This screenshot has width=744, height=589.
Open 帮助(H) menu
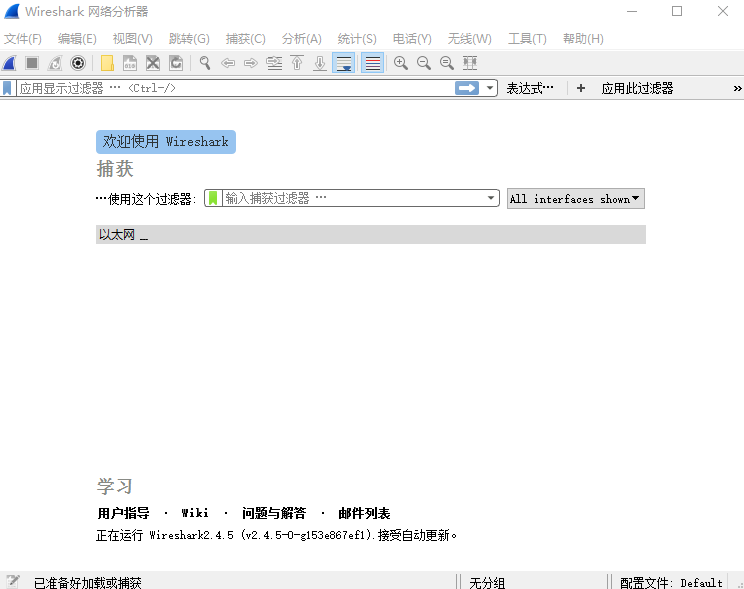pos(583,38)
